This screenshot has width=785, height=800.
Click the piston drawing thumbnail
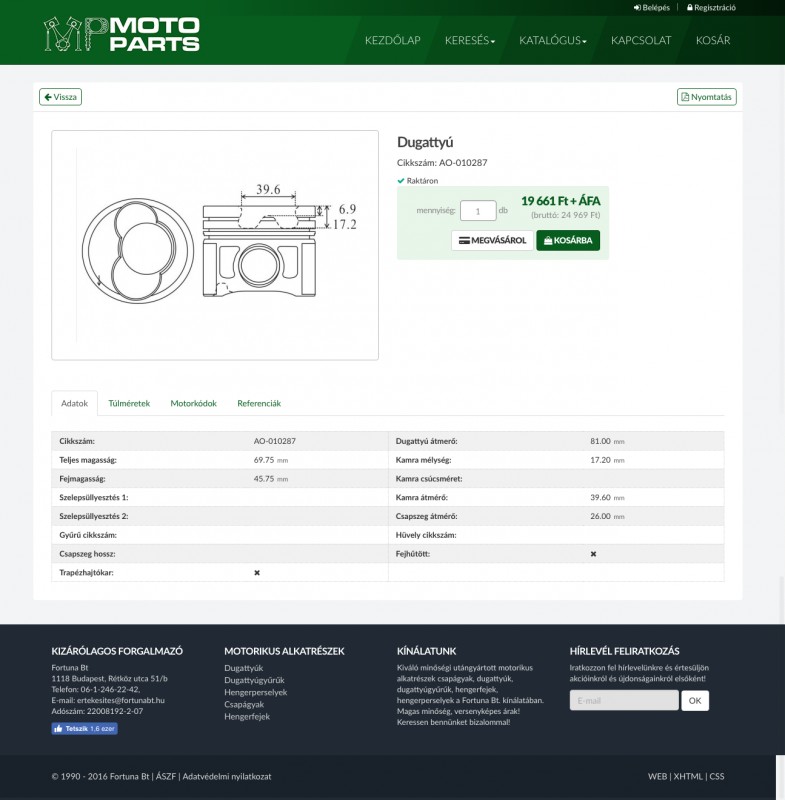[215, 245]
